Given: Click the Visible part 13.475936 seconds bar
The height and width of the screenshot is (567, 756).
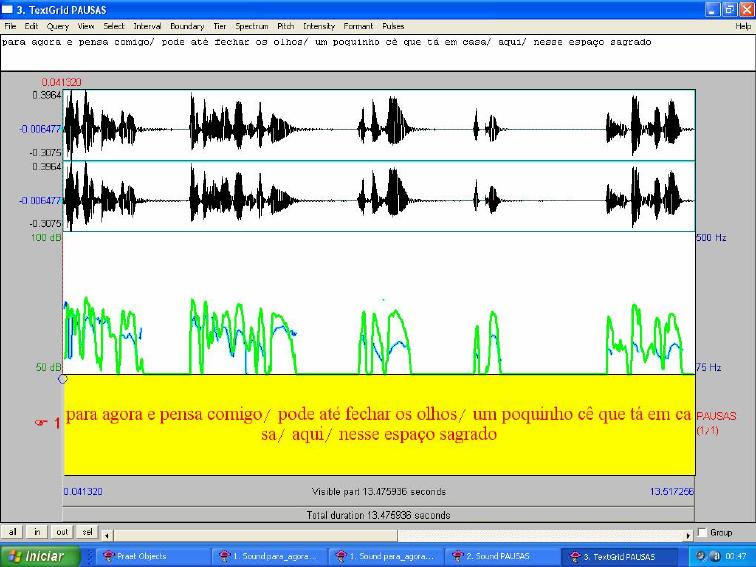Looking at the screenshot, I should point(378,492).
